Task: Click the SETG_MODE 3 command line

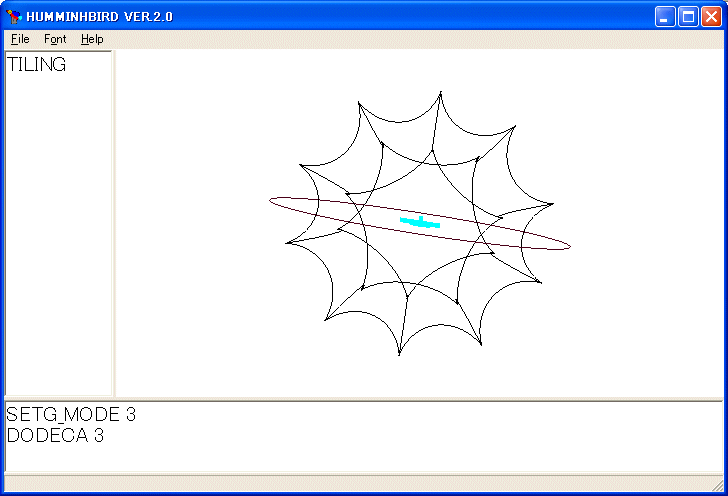Action: [x=71, y=414]
